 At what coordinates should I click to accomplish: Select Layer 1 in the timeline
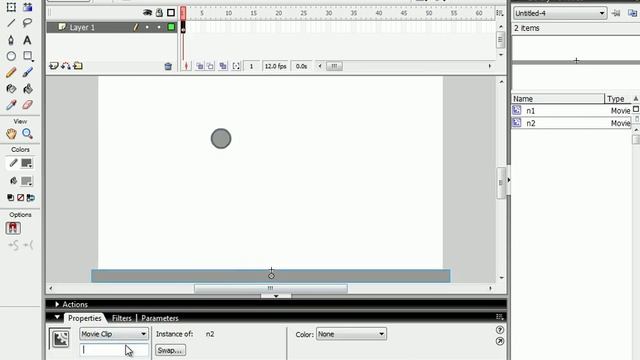(x=82, y=27)
